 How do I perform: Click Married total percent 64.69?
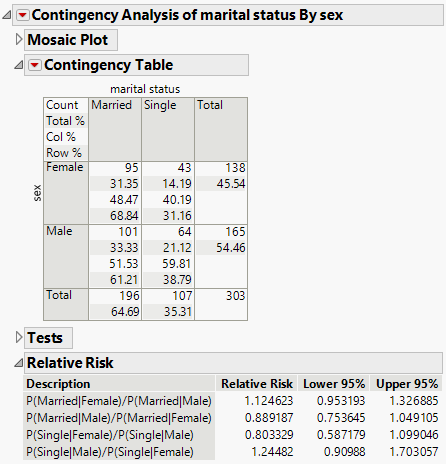pyautogui.click(x=125, y=312)
